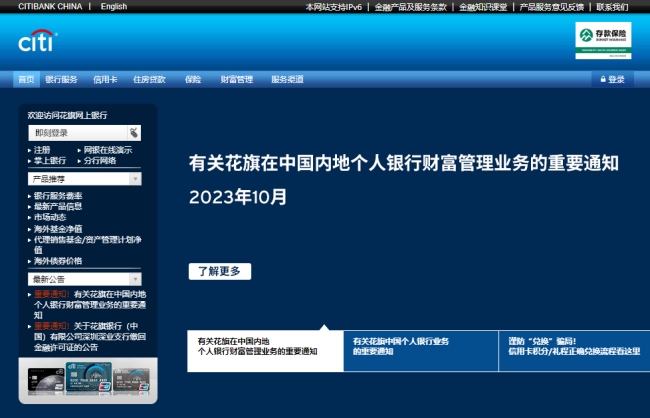Open the 首页 home tab

click(x=26, y=79)
